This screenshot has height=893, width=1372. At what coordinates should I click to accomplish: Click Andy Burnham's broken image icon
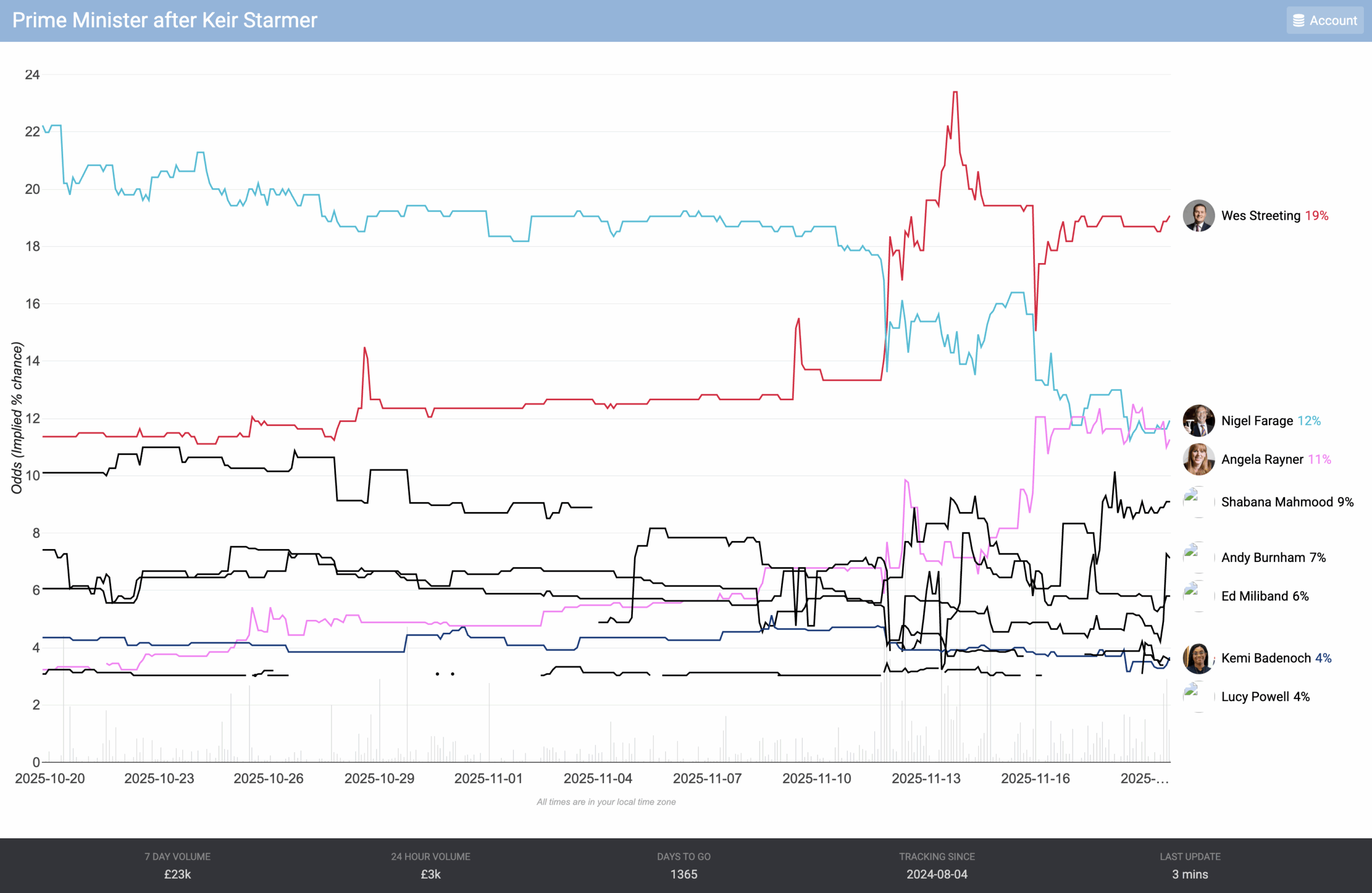tap(1191, 551)
